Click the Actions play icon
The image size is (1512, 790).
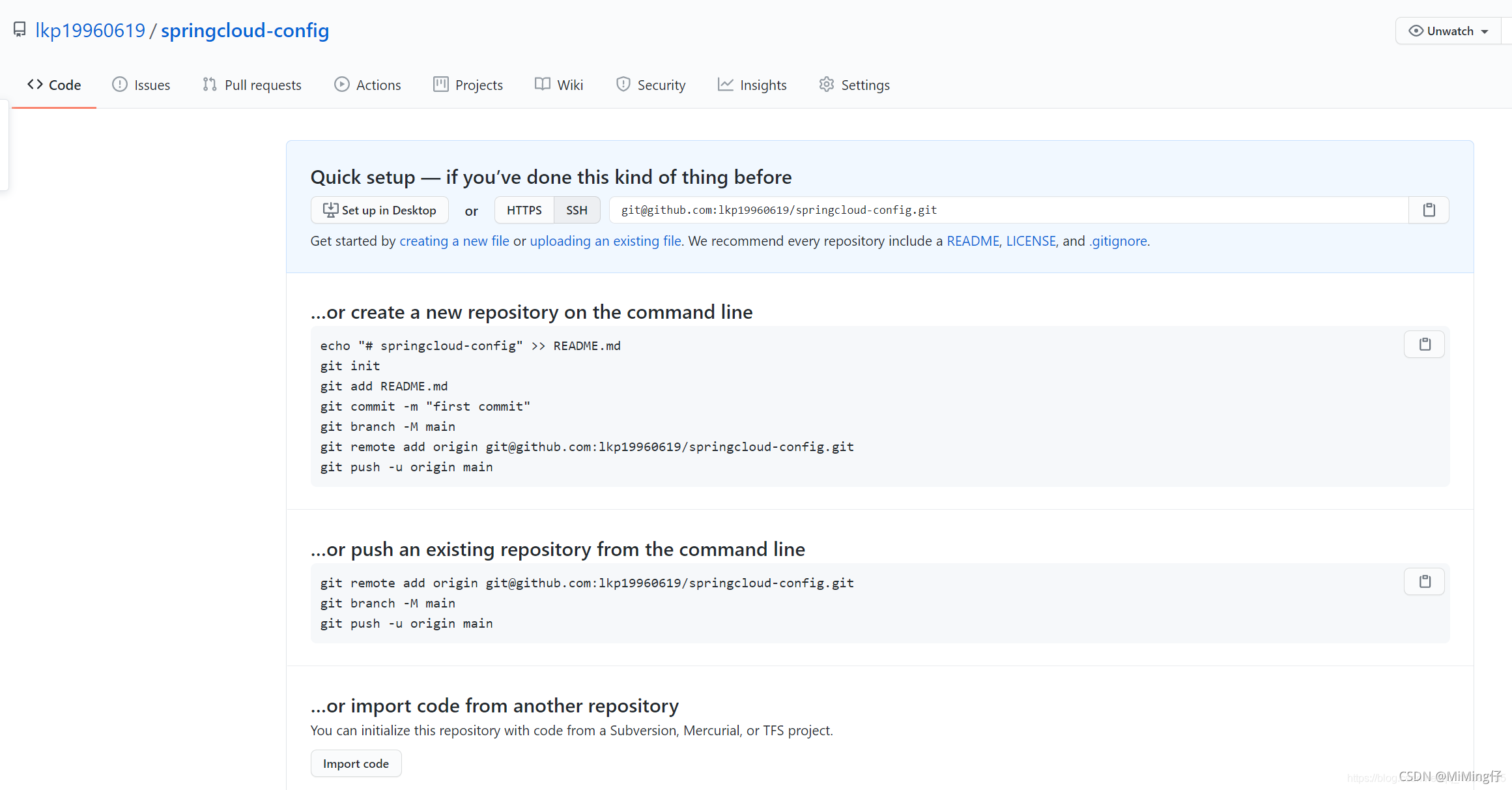coord(341,84)
